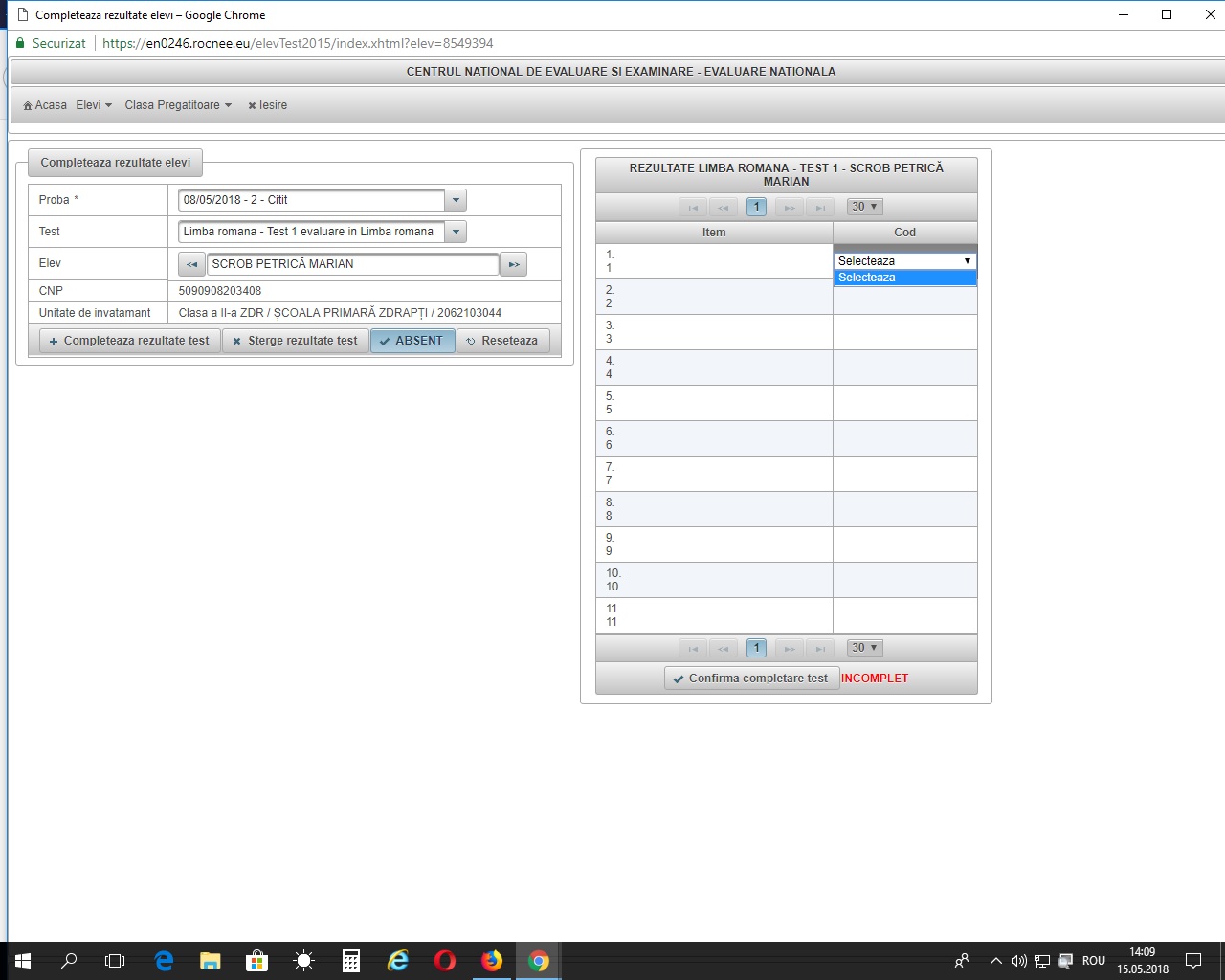
Task: Change rows per page in top paginator
Action: (x=864, y=207)
